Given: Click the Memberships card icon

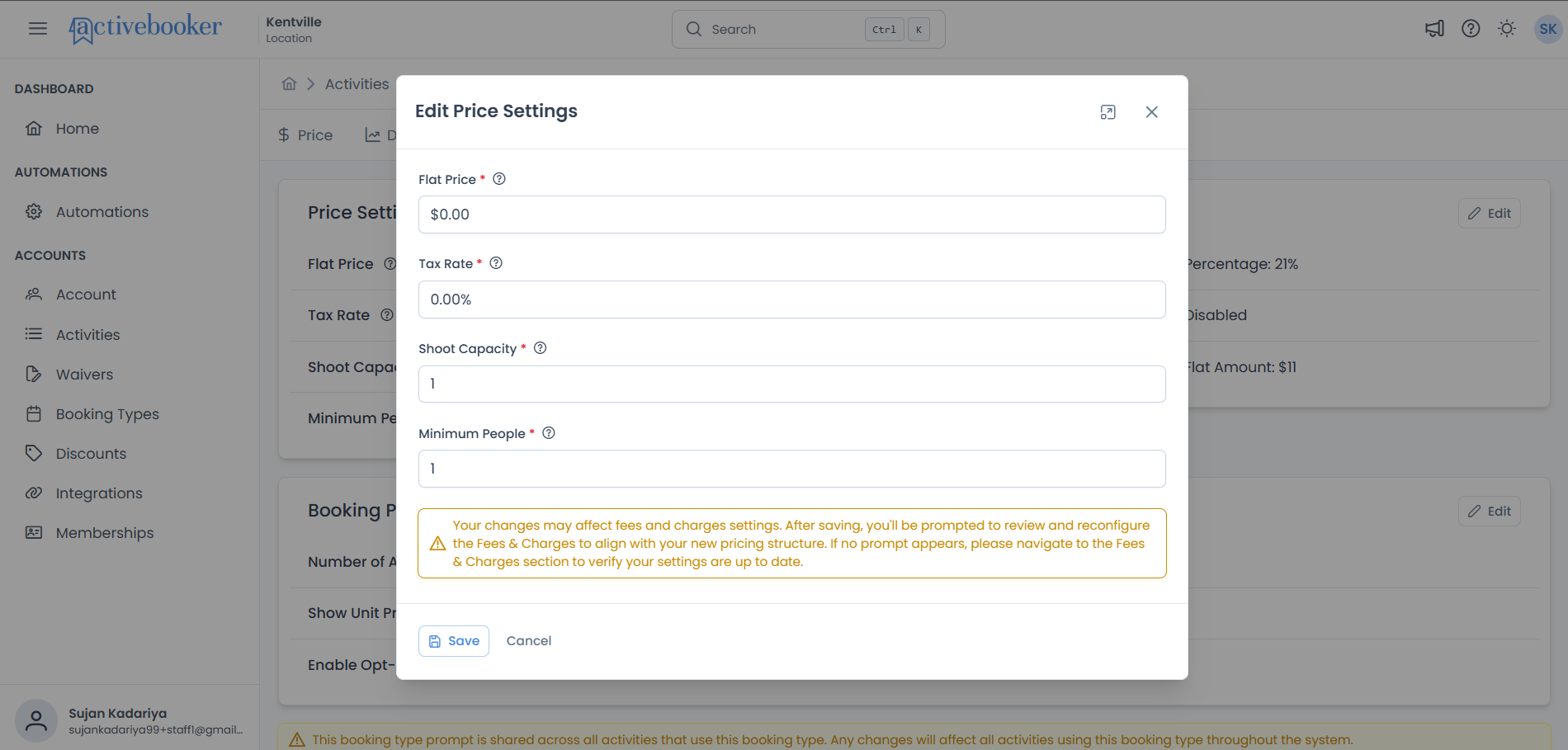Looking at the screenshot, I should [34, 532].
